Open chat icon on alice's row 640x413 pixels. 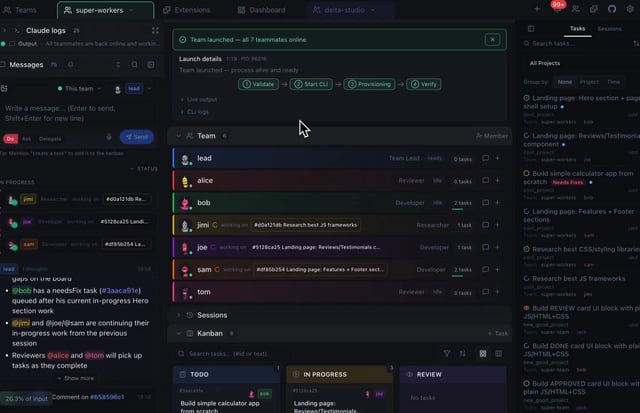[x=485, y=181]
